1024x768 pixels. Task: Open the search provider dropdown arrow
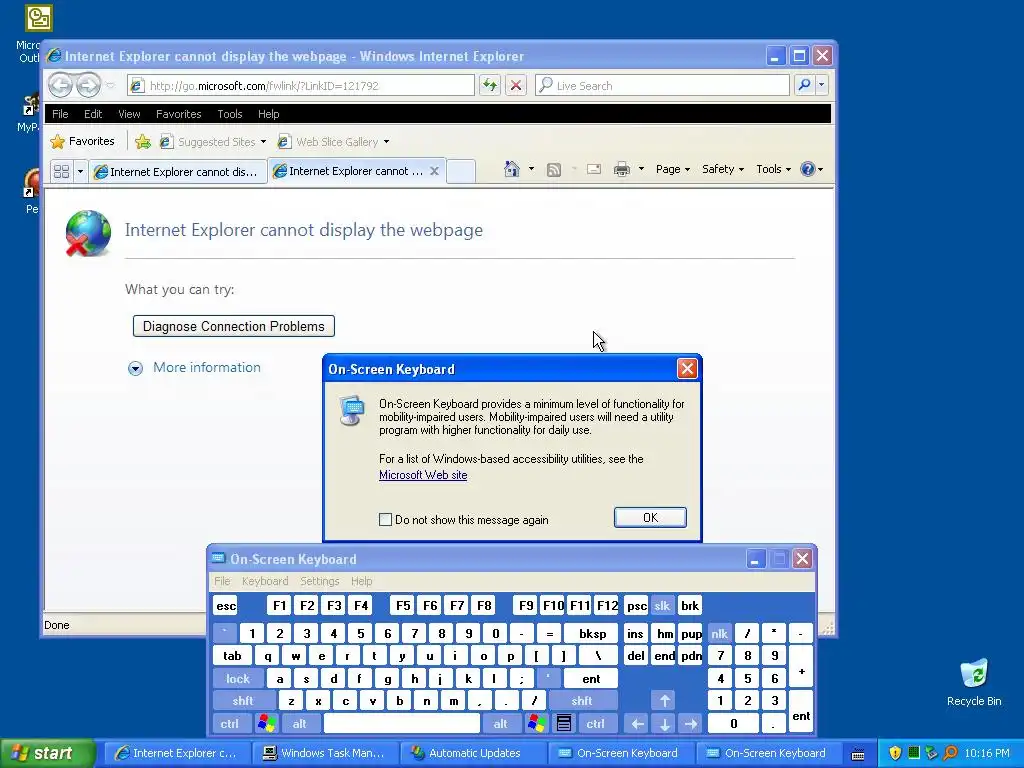tap(822, 85)
